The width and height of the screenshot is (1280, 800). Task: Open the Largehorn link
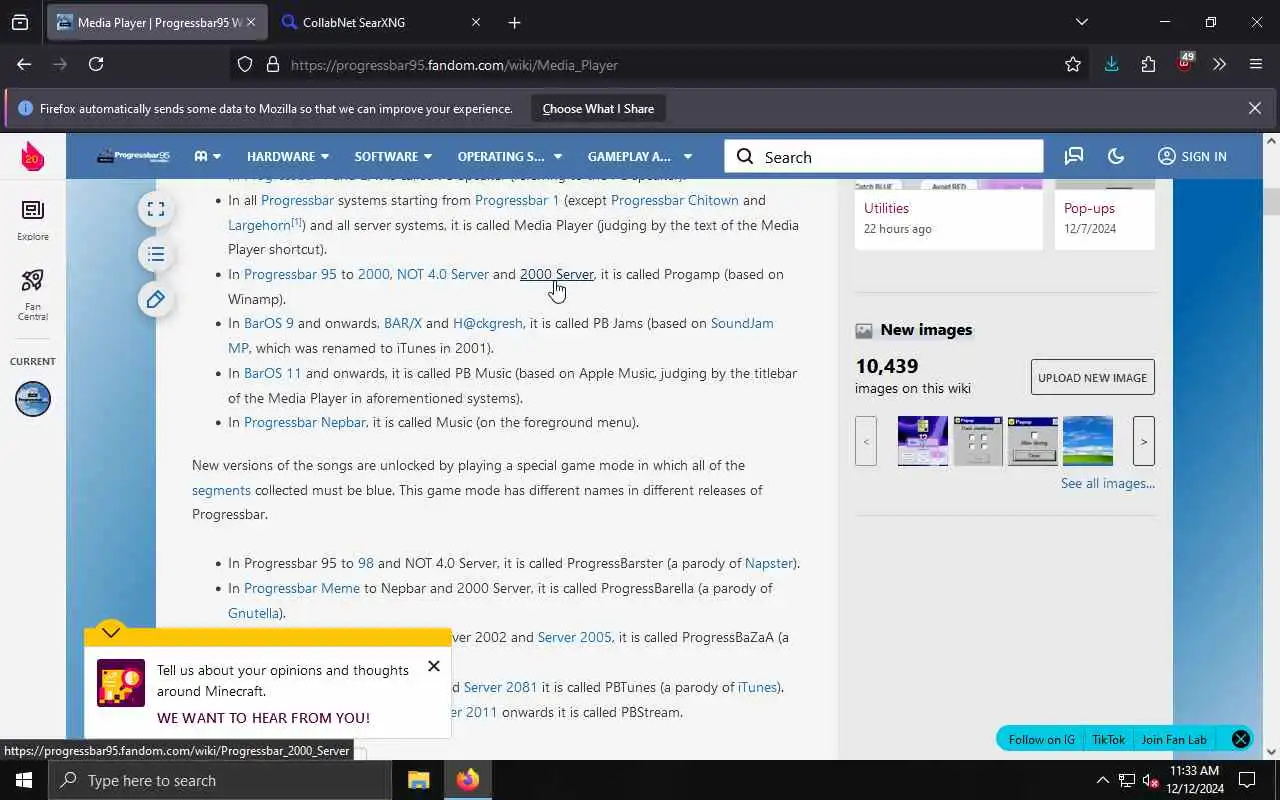259,225
